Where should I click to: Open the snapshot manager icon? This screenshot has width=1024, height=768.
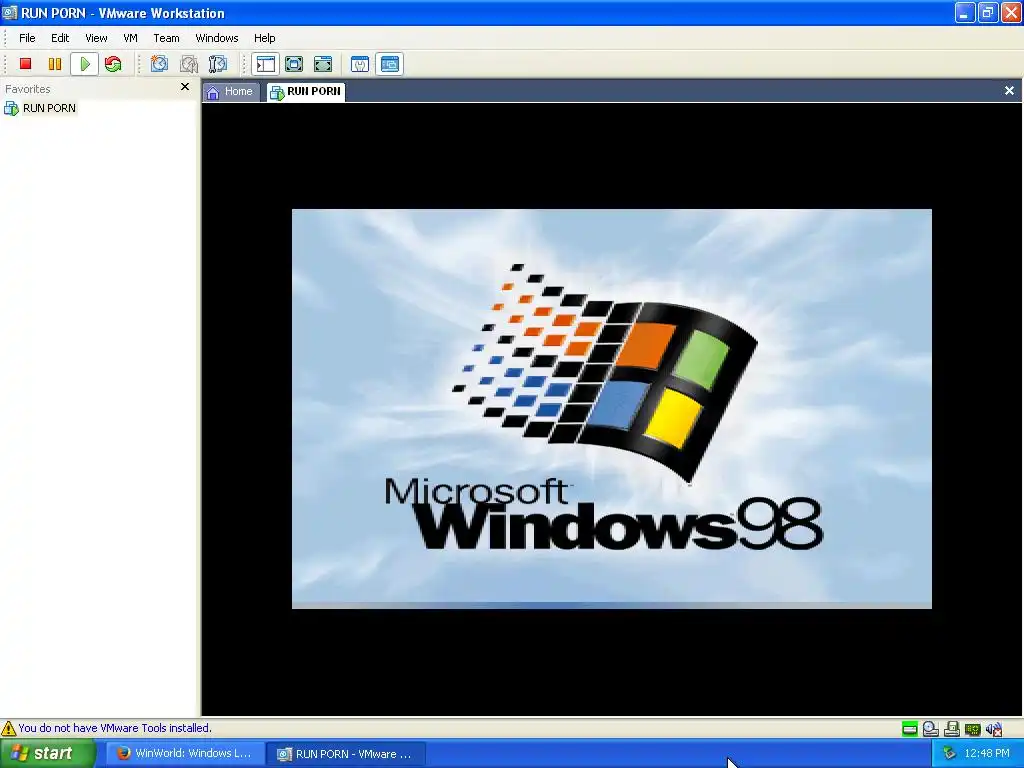217,64
